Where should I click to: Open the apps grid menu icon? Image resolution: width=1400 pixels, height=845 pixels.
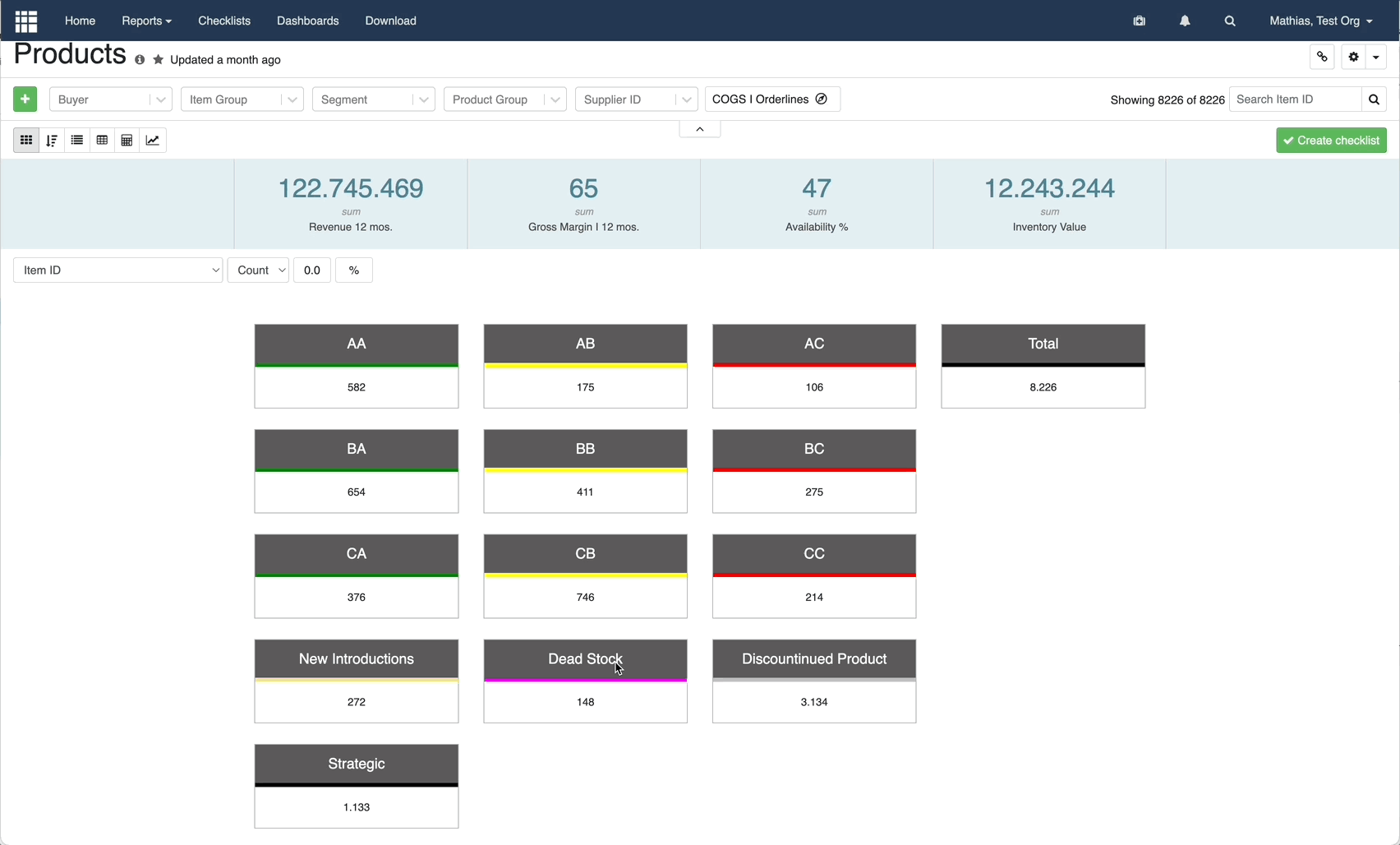click(26, 21)
